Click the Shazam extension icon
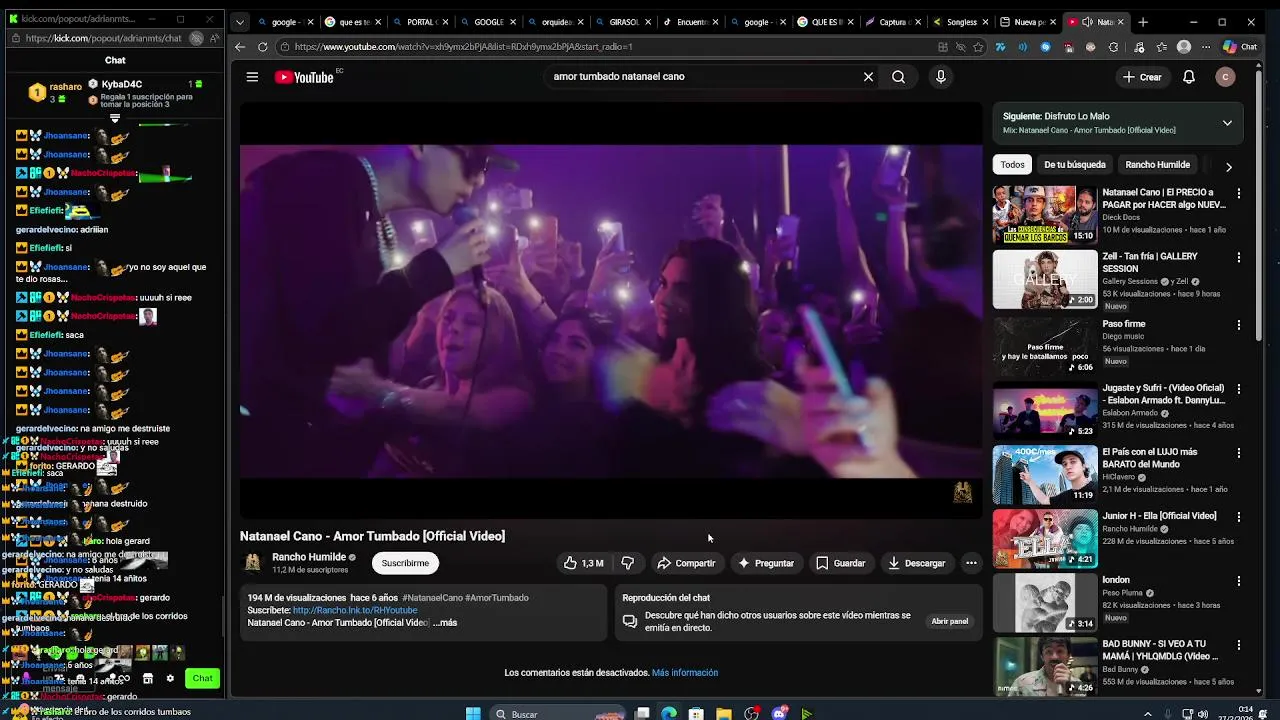 pos(1045,47)
